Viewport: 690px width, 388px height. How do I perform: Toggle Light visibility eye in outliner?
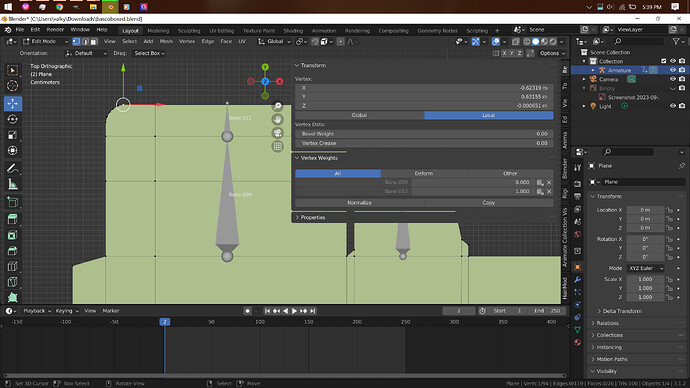(672, 106)
